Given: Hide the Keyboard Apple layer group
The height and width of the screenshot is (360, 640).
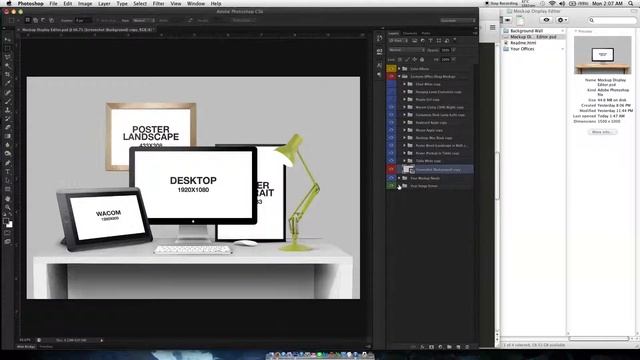Looking at the screenshot, I should [391, 122].
